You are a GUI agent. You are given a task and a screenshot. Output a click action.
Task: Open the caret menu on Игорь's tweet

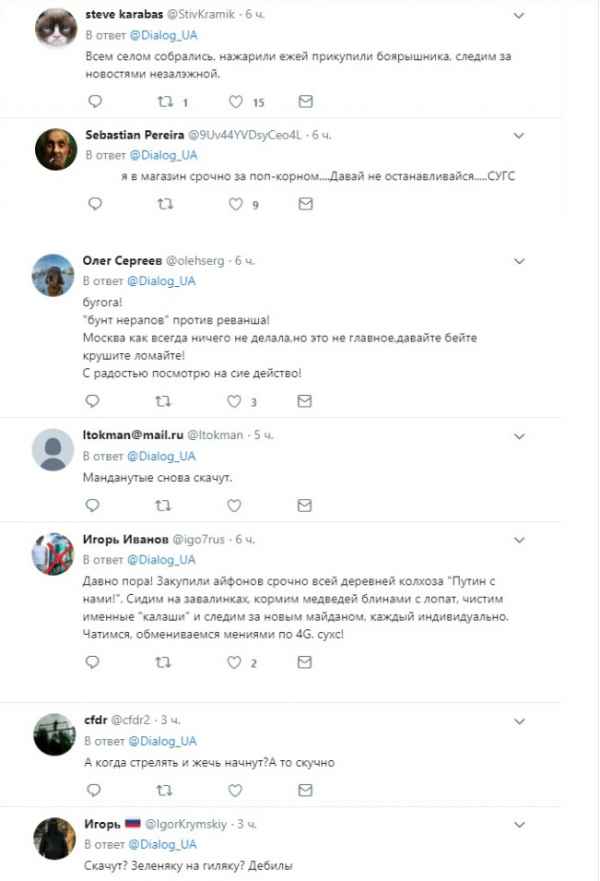click(518, 824)
